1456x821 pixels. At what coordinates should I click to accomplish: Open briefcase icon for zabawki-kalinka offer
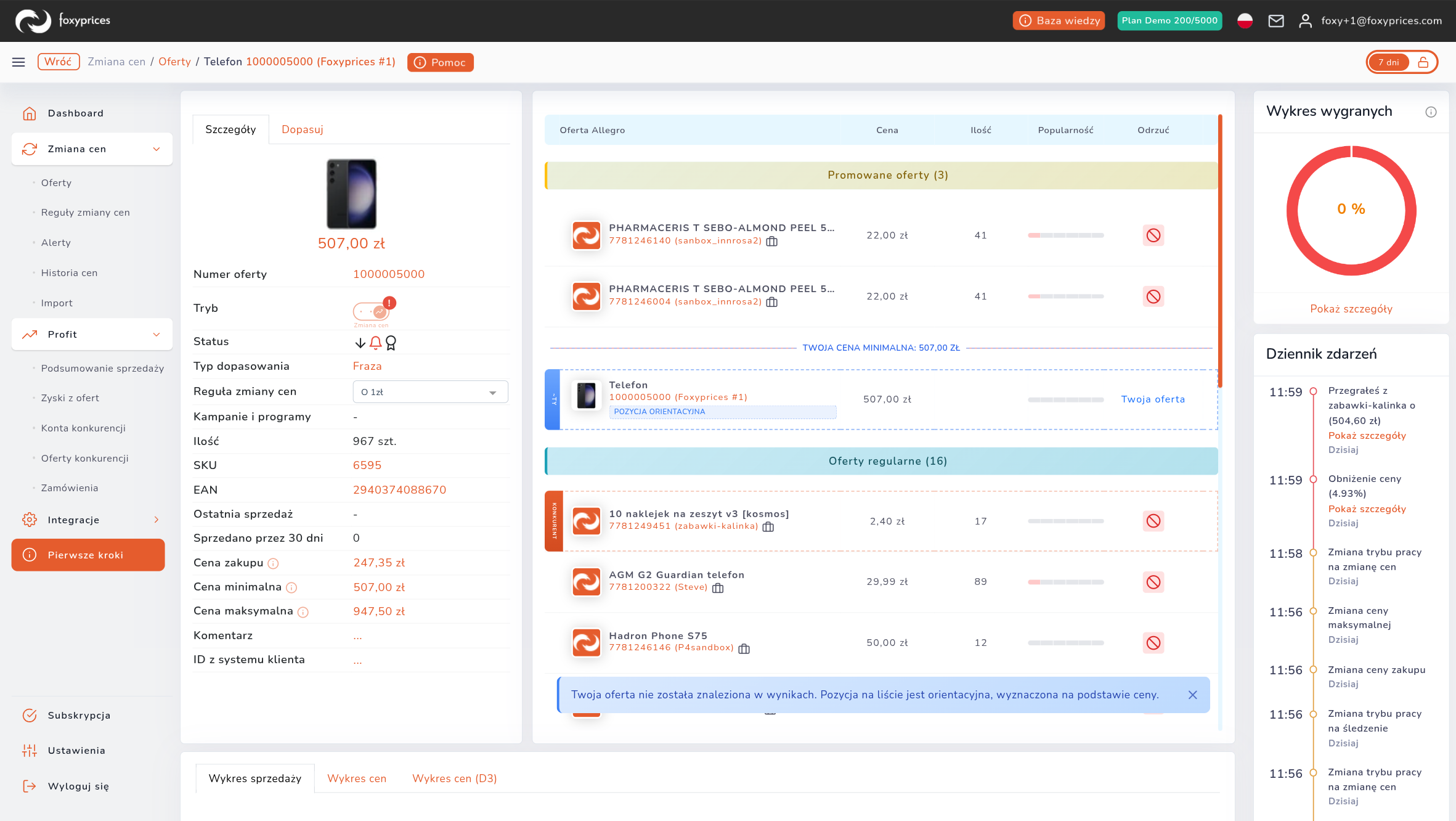[x=768, y=526]
